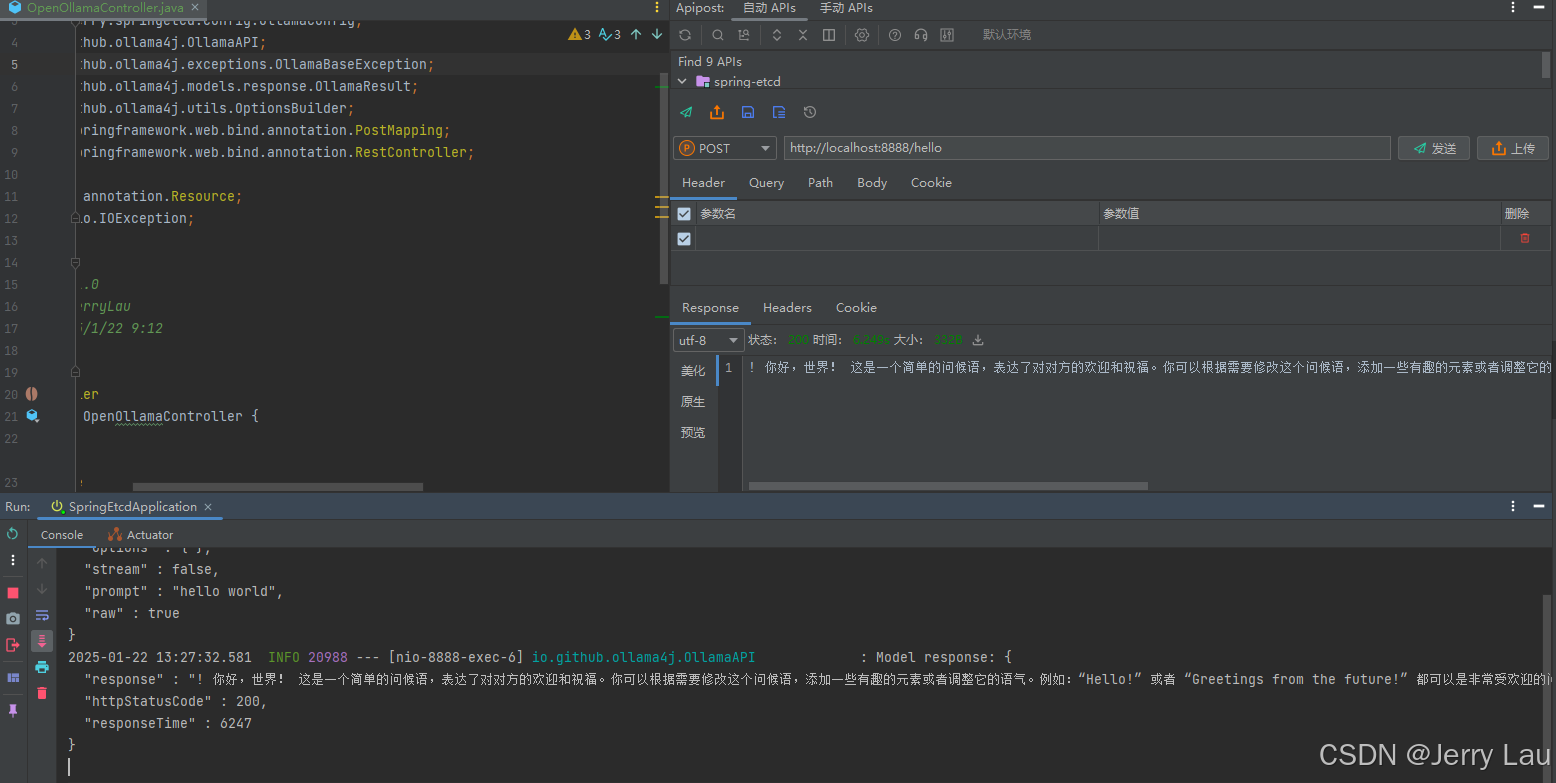Image resolution: width=1556 pixels, height=783 pixels.
Task: Click response horizontal scrollbar
Action: tap(948, 486)
